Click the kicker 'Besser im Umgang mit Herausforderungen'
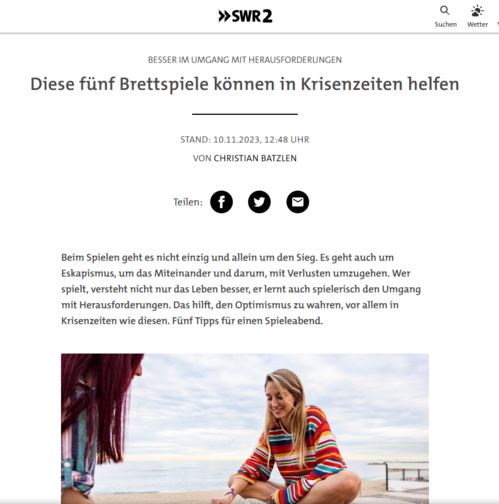 (245, 60)
